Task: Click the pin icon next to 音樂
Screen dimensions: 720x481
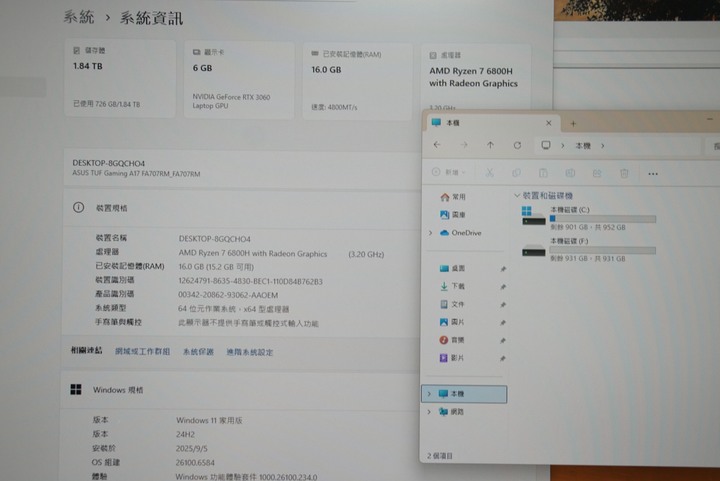Action: coord(503,341)
